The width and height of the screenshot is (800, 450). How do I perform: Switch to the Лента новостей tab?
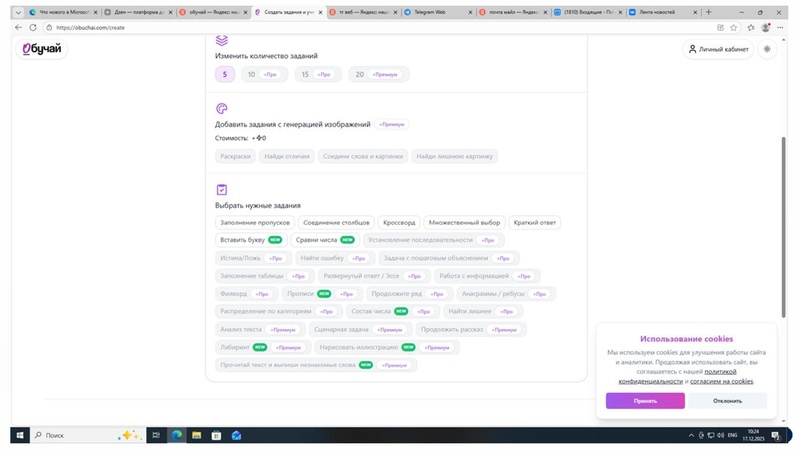(662, 12)
